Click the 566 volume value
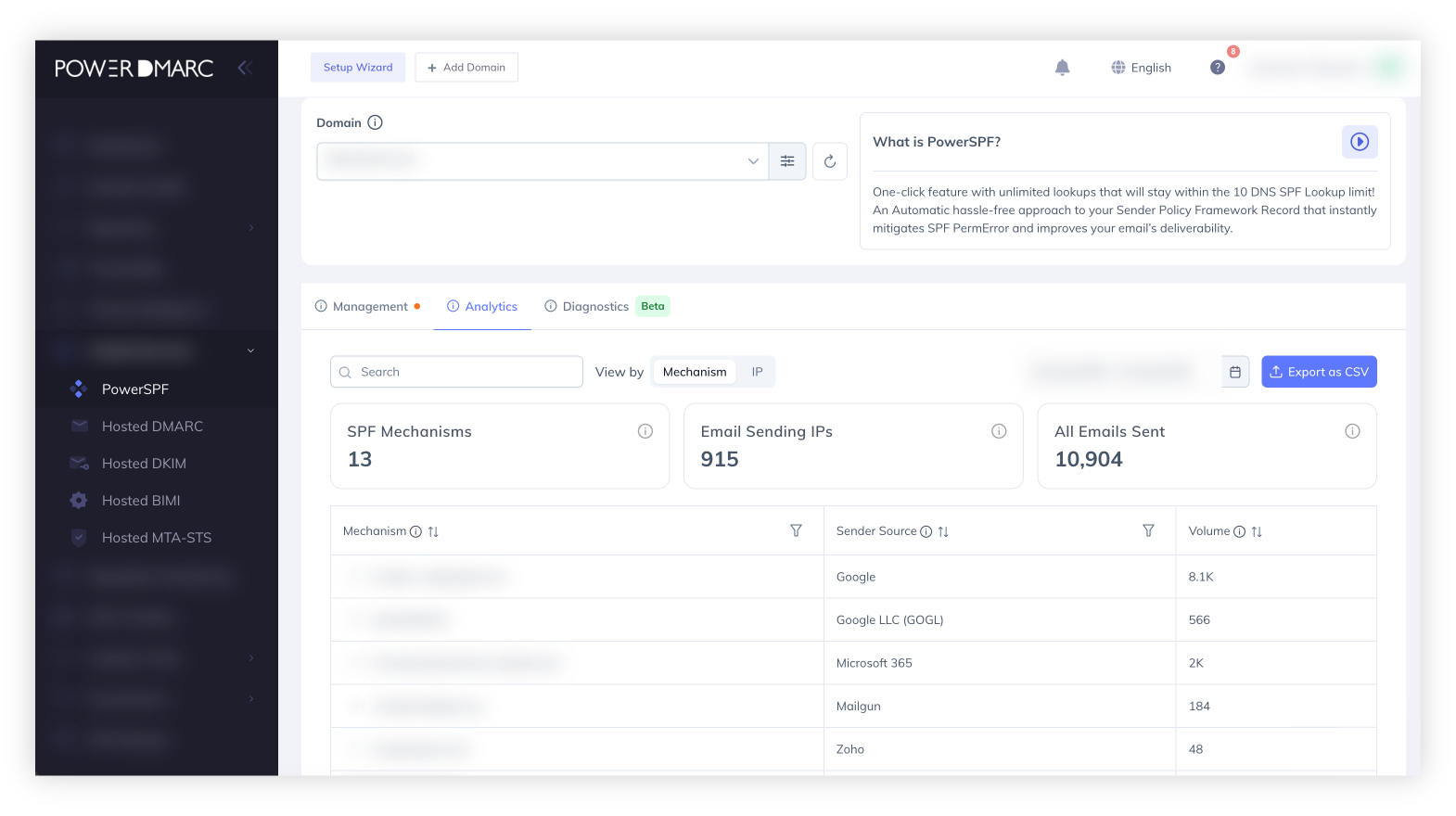Viewport: 1456px width, 816px height. (1199, 620)
